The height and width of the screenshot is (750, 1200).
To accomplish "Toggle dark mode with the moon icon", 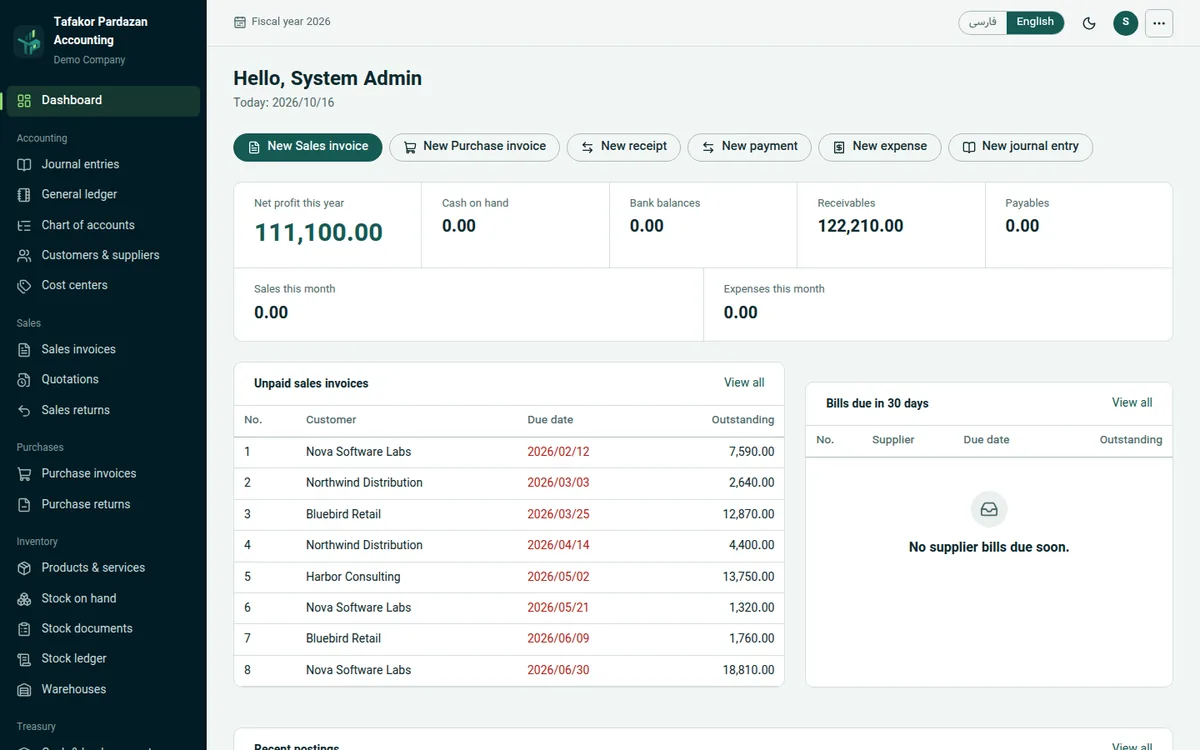I will (x=1089, y=23).
